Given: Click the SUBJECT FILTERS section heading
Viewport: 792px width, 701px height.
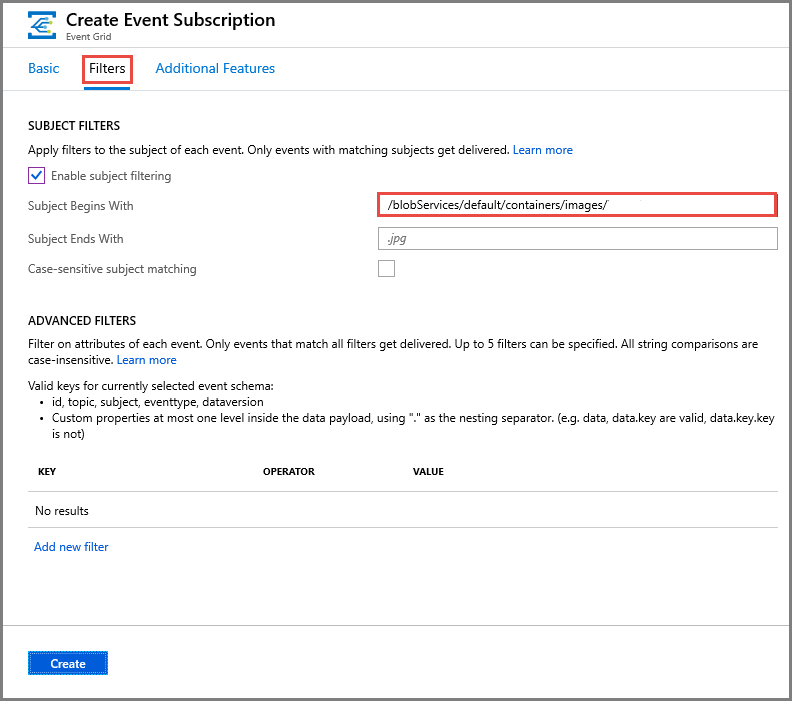Looking at the screenshot, I should coord(74,126).
